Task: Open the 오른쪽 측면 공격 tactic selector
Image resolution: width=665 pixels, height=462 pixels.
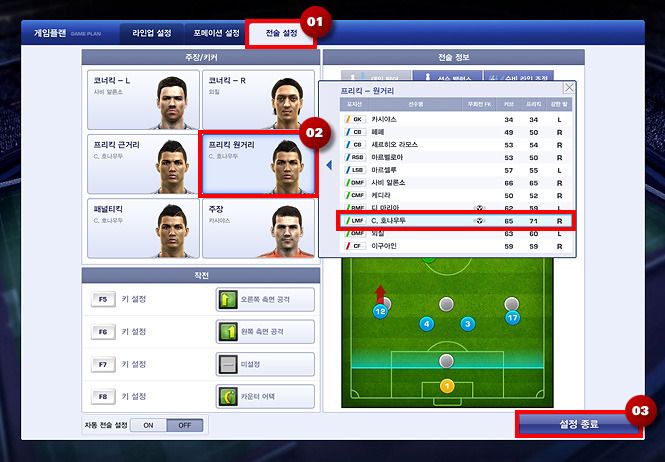Action: 265,300
